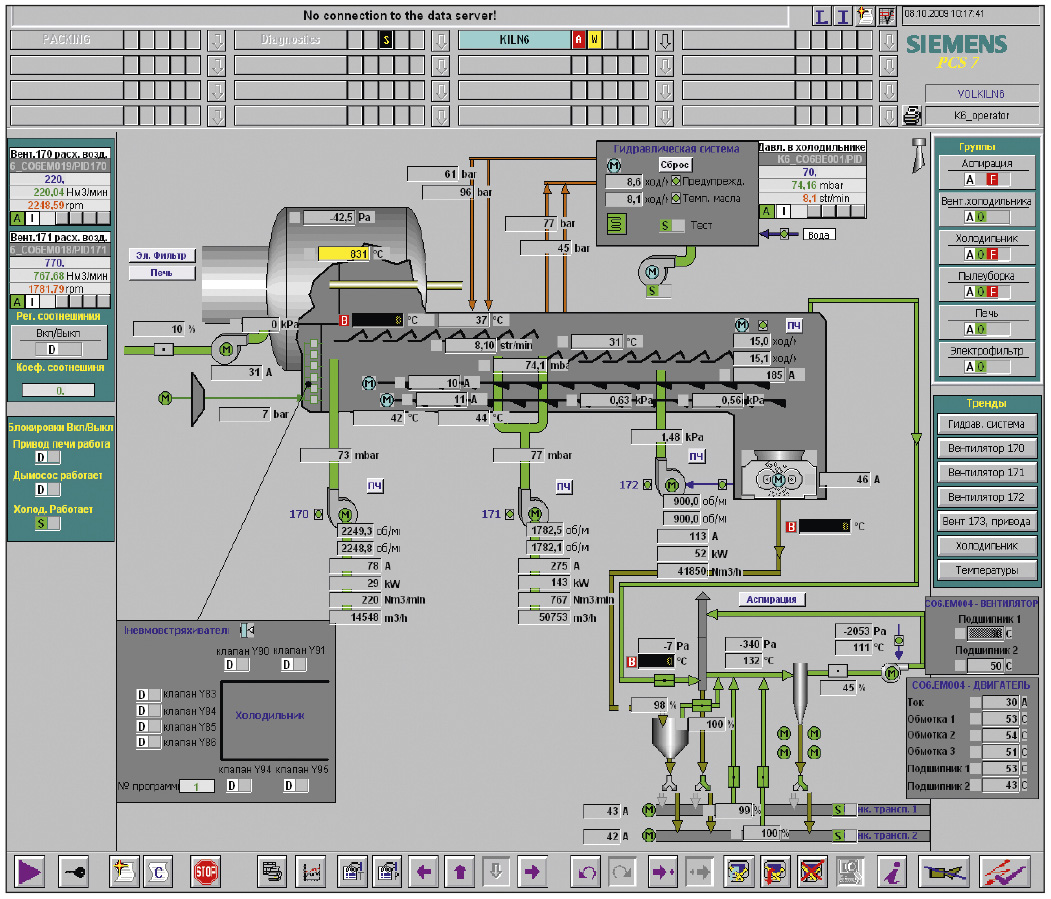Viewport: 1051px width, 899px height.
Task: Open the Температуры trend
Action: [986, 570]
